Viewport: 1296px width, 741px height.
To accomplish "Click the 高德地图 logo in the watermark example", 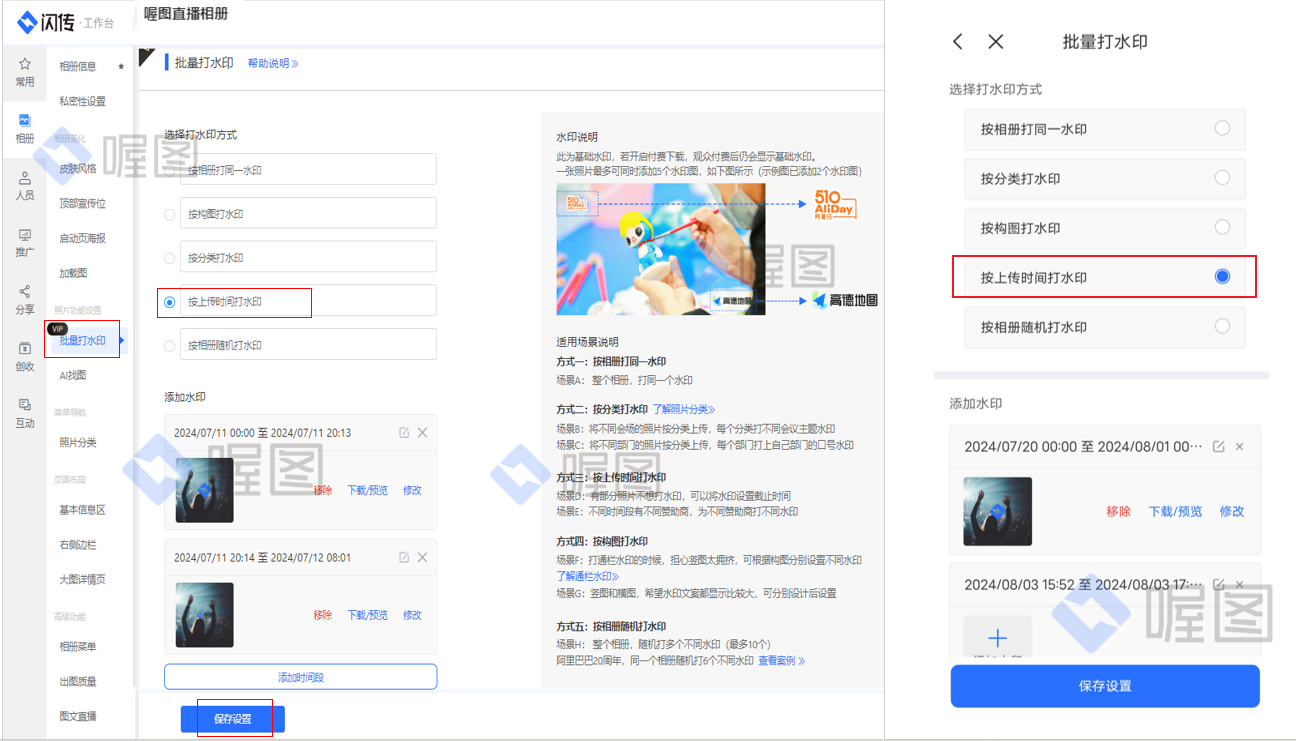I will coord(845,300).
